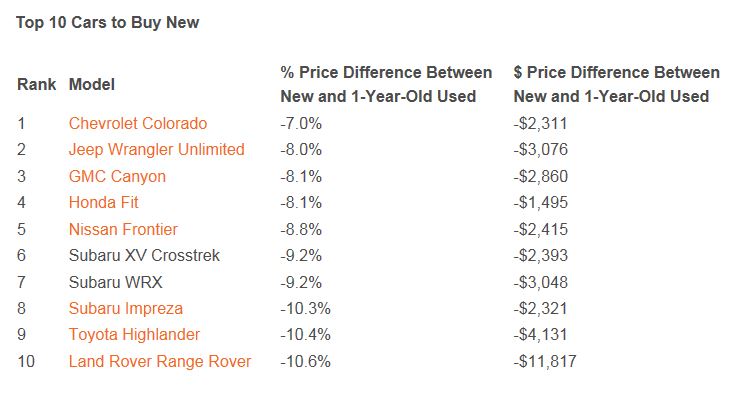Image resolution: width=740 pixels, height=404 pixels.
Task: Click the Jeep Wrangler Unlimited link
Action: (x=156, y=150)
